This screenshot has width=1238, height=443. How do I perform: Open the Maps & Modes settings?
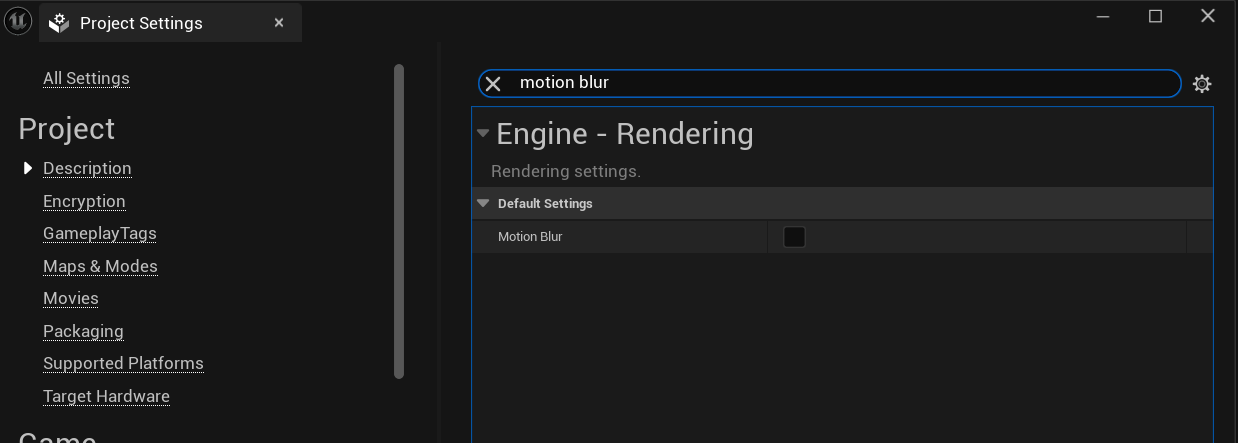[100, 266]
